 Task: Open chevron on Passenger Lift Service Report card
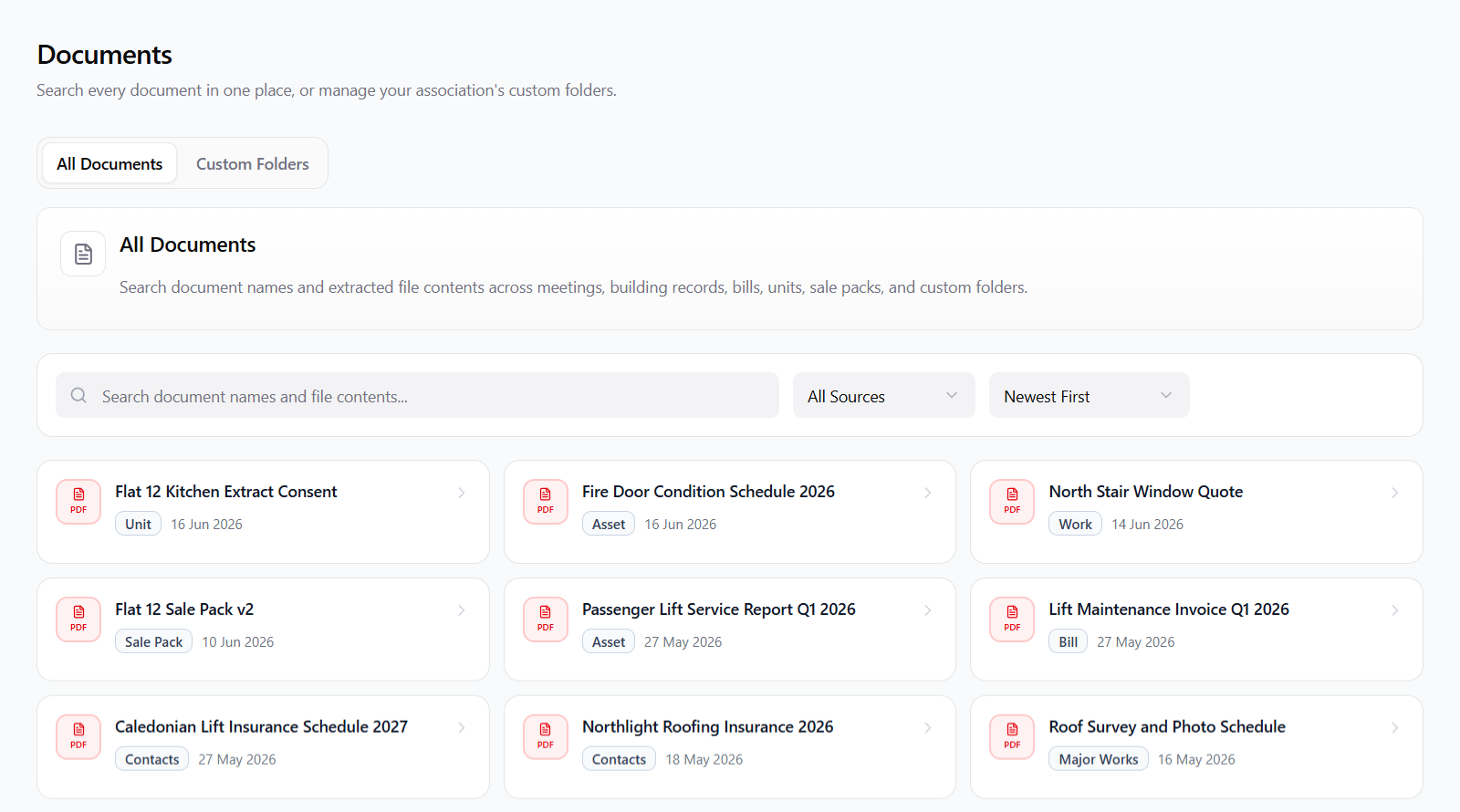[x=928, y=610]
